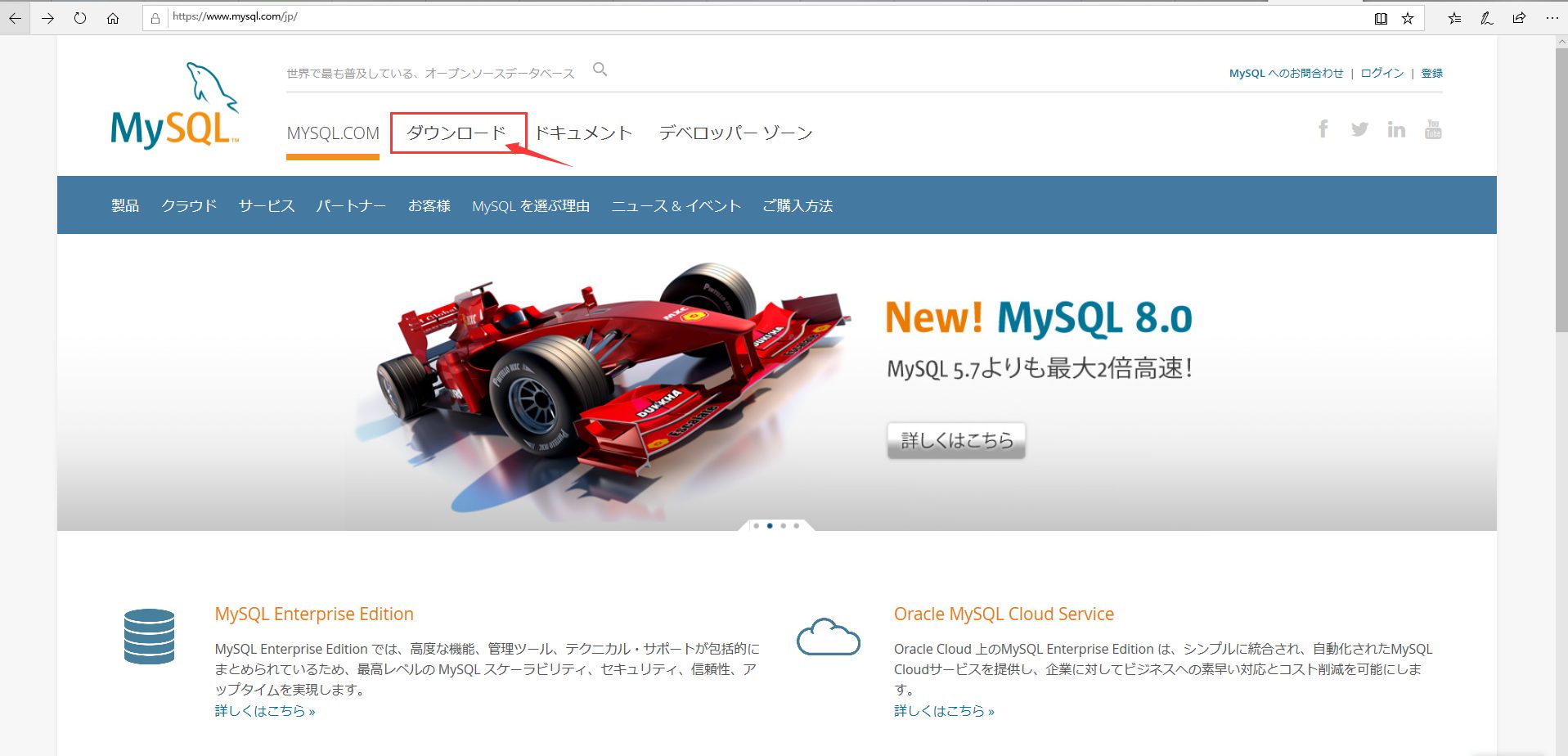Go forward using the browser forward arrow

tap(47, 18)
